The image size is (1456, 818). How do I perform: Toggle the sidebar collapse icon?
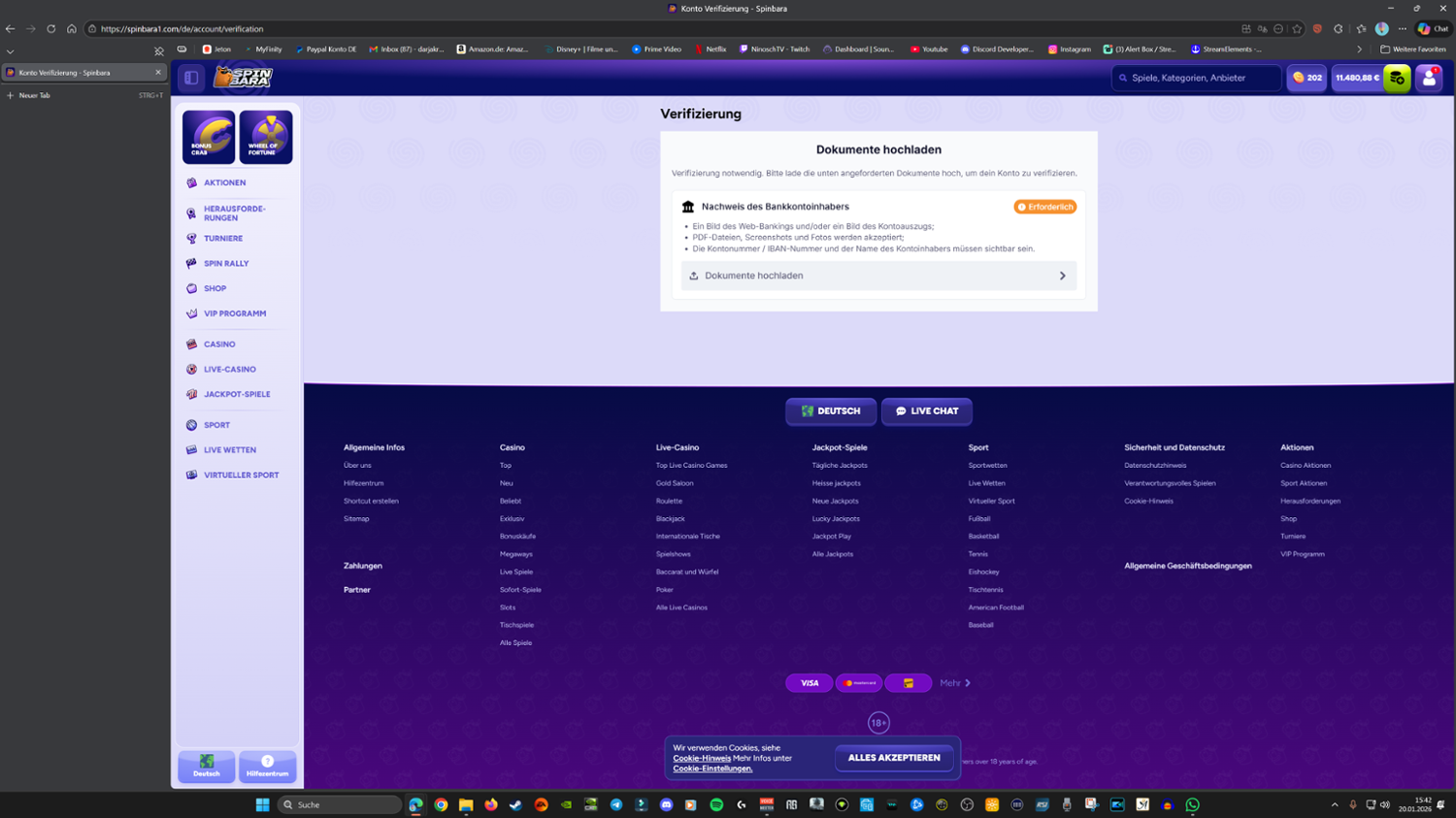pyautogui.click(x=191, y=78)
